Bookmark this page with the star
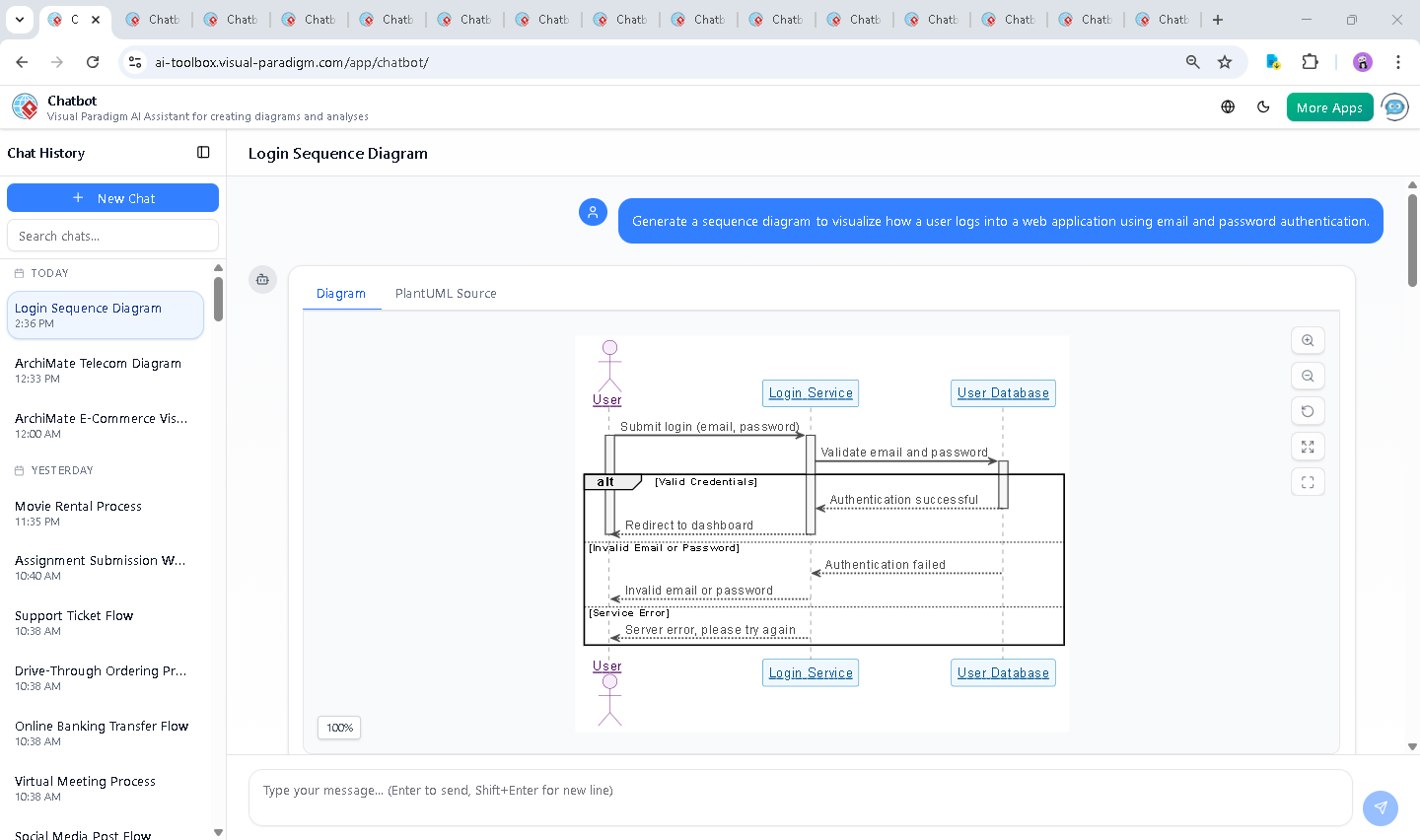 coord(1225,61)
